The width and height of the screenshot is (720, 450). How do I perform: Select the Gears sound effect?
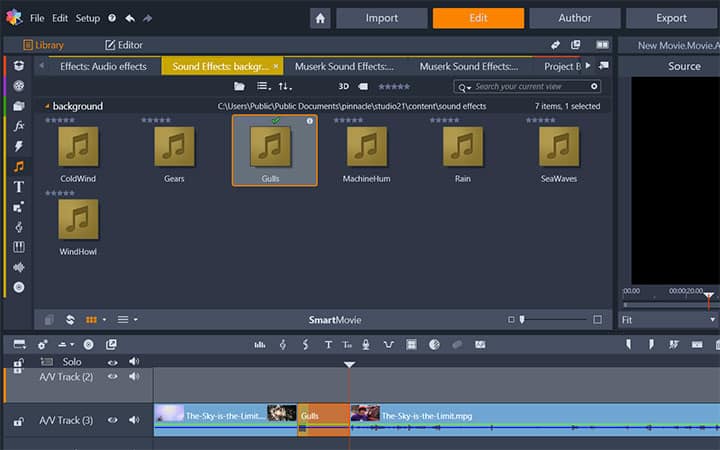tap(174, 151)
